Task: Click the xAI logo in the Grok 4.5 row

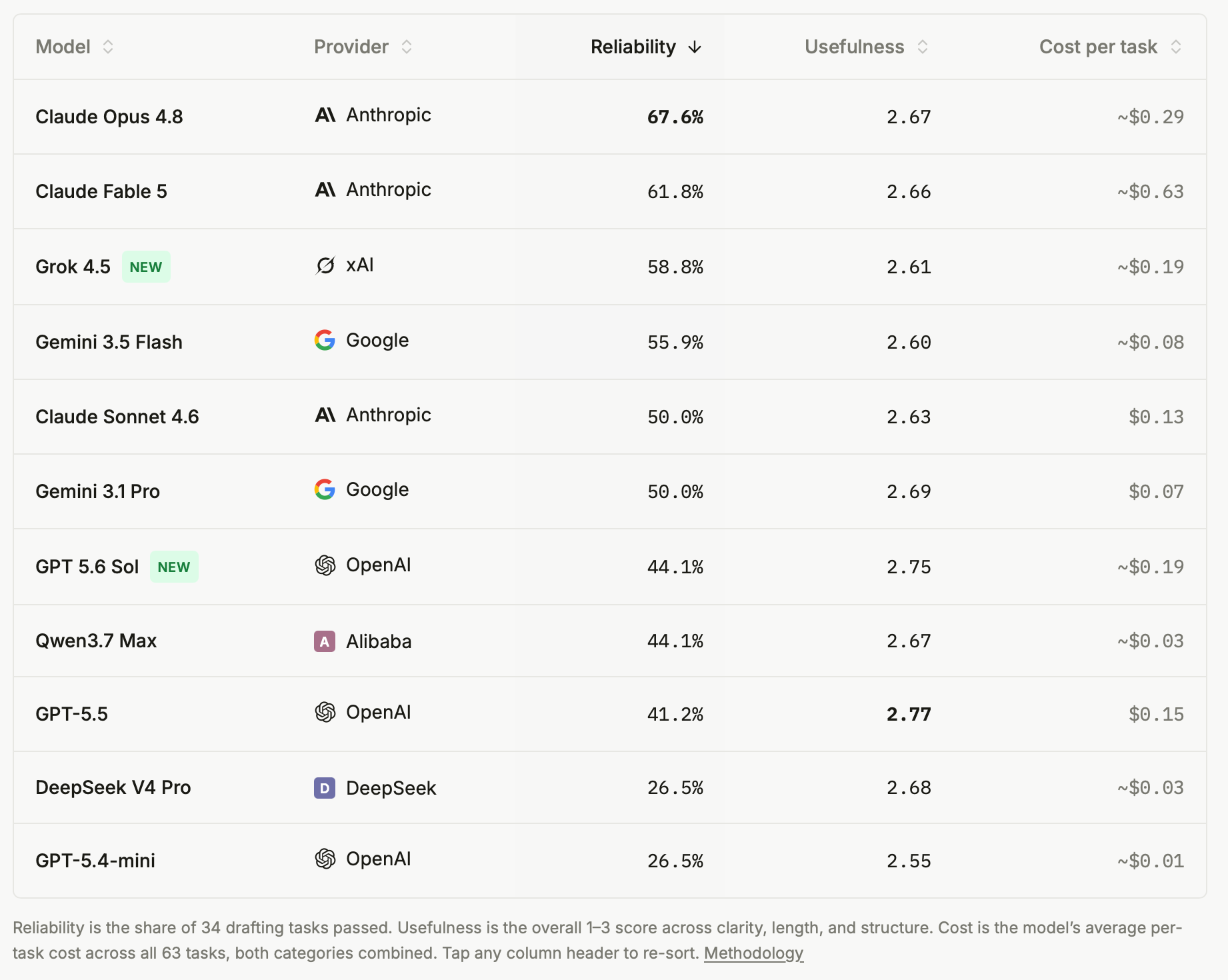Action: 325,265
